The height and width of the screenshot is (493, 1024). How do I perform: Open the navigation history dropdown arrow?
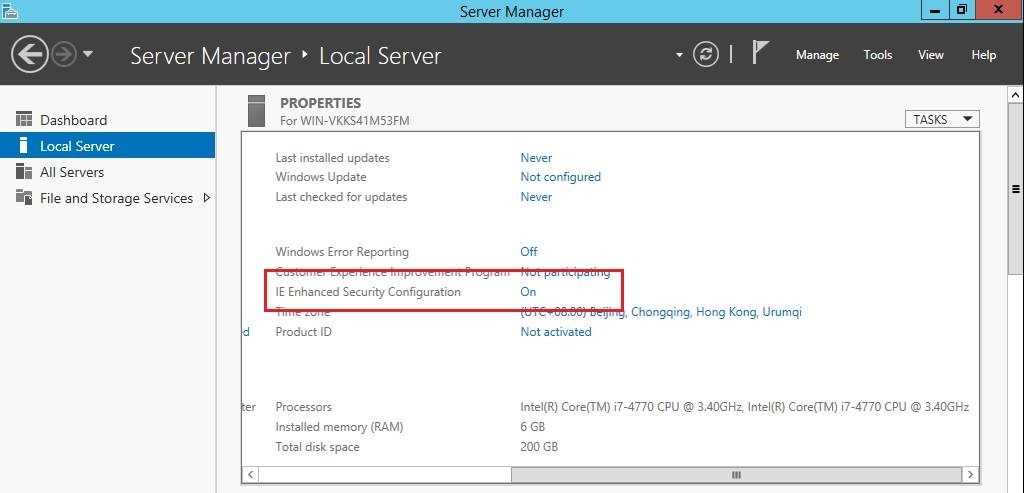[88, 55]
